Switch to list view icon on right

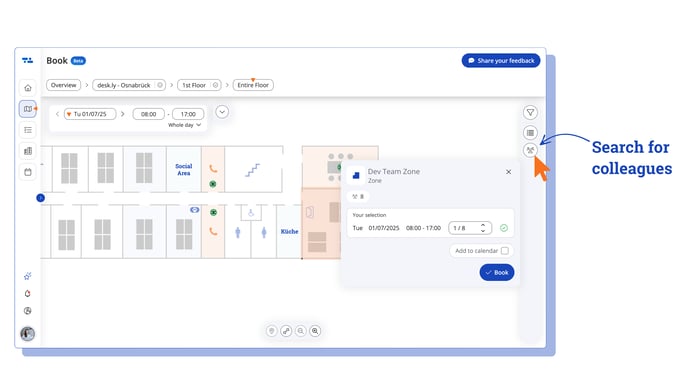click(530, 133)
